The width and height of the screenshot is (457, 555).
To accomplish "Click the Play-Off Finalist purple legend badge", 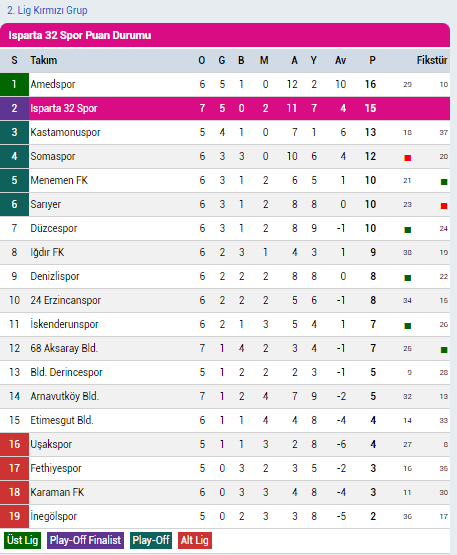I will (x=85, y=540).
